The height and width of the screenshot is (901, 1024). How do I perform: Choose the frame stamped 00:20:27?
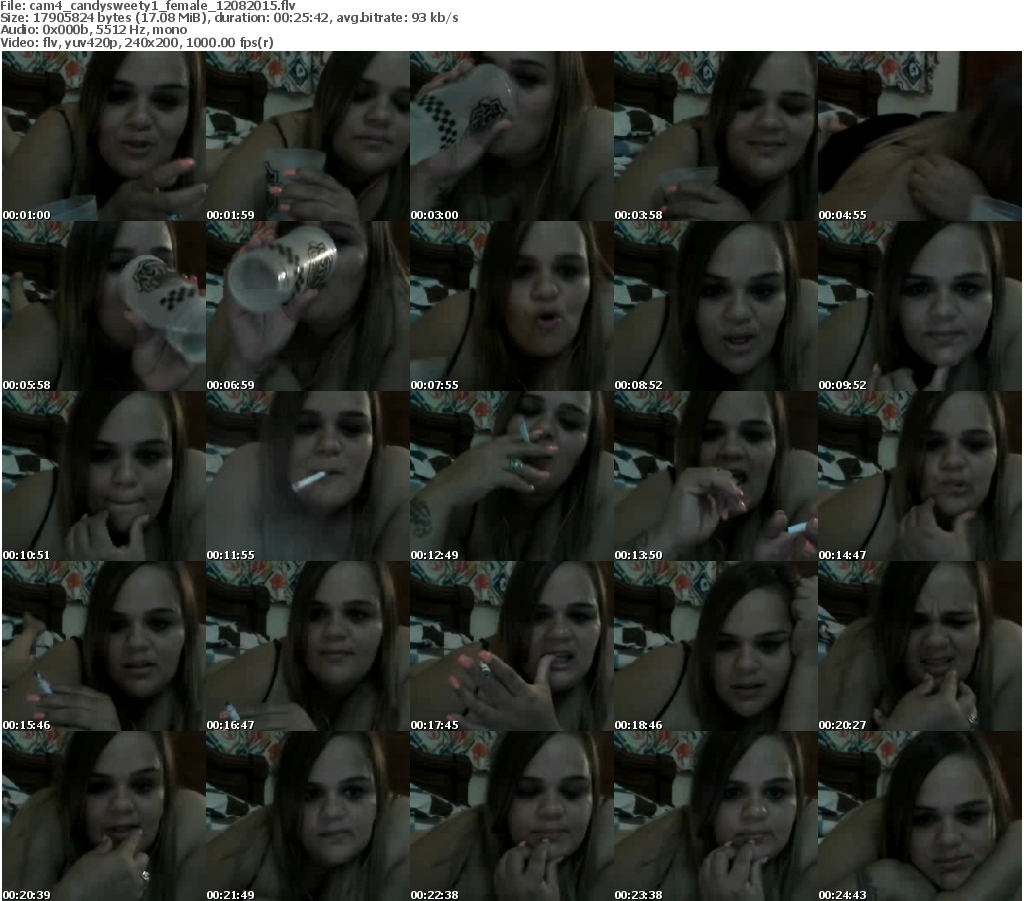click(x=920, y=646)
